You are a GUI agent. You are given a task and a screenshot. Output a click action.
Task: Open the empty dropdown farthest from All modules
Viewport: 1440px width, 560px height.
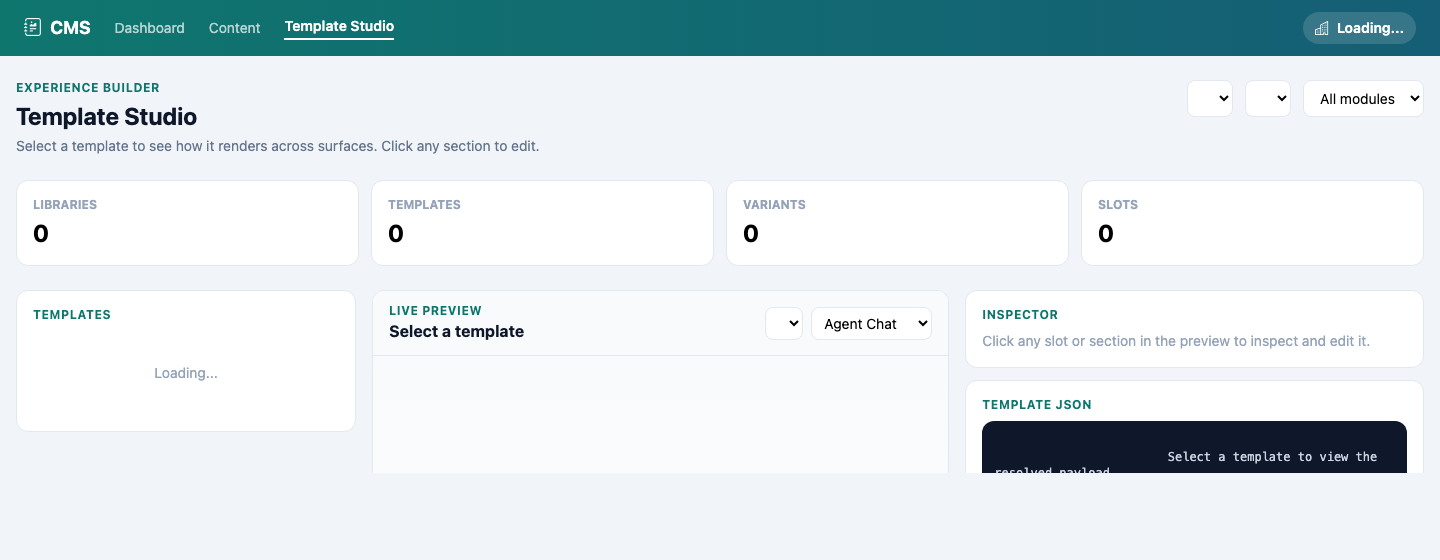click(1210, 99)
